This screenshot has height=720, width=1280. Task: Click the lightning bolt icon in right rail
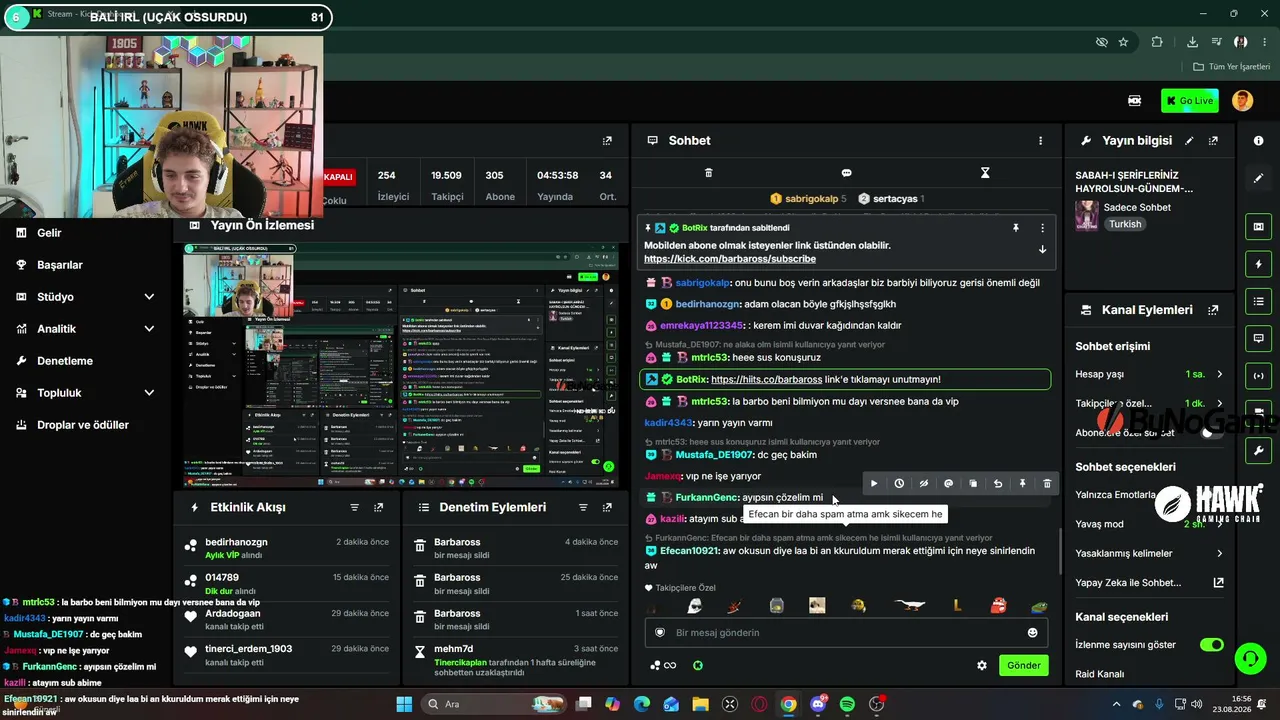tap(1259, 264)
